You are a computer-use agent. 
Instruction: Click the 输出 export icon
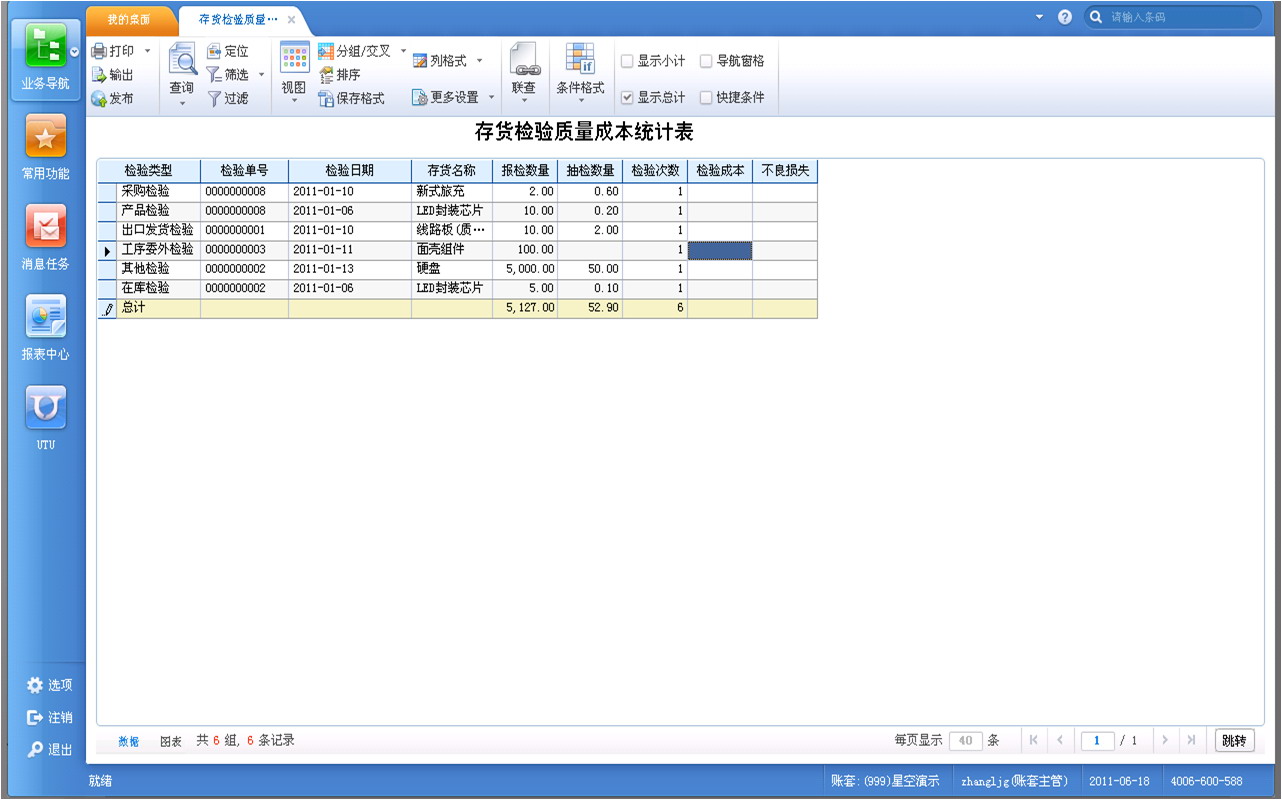point(99,75)
